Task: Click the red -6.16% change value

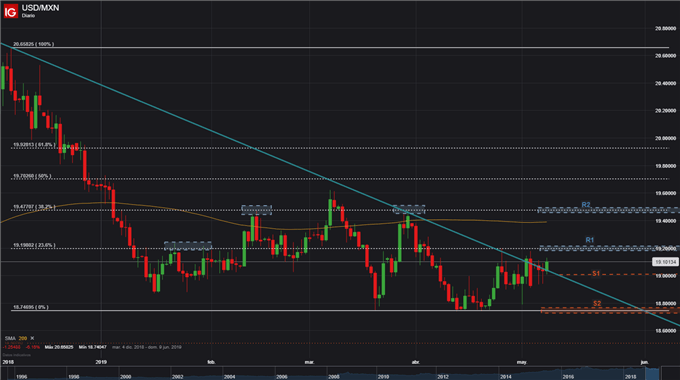Action: click(33, 347)
